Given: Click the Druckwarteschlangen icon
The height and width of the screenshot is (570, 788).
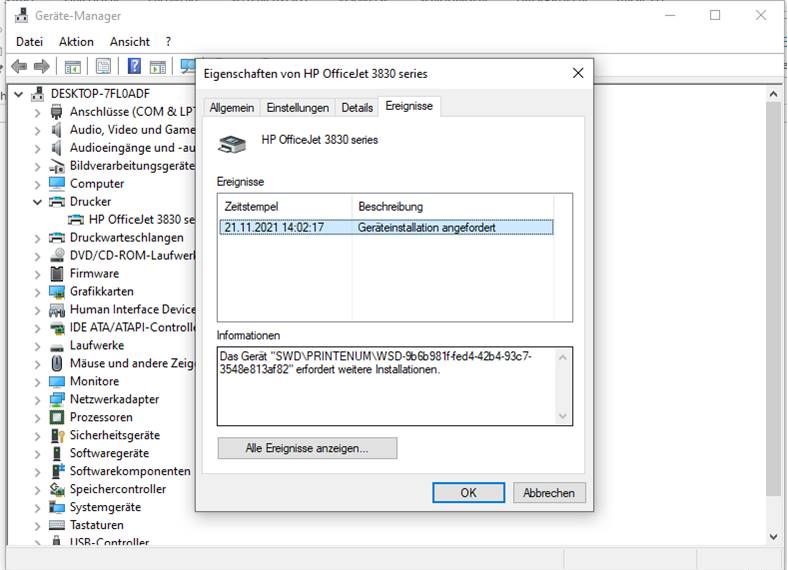Looking at the screenshot, I should click(57, 238).
